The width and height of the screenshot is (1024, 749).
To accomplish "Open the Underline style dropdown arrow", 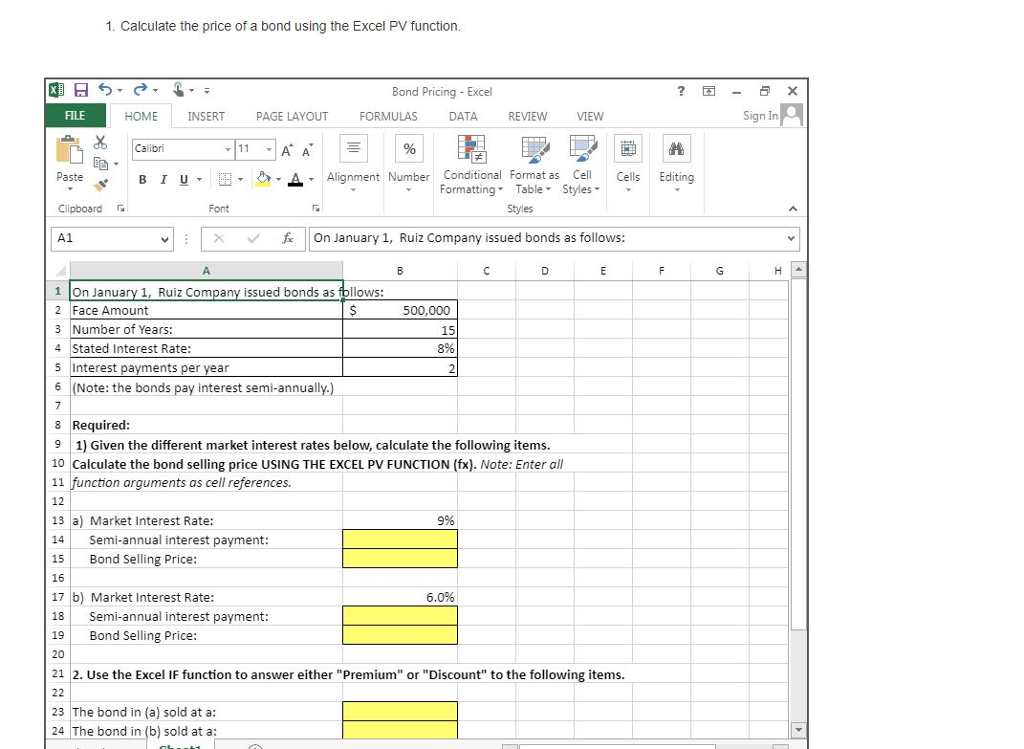I will (199, 180).
